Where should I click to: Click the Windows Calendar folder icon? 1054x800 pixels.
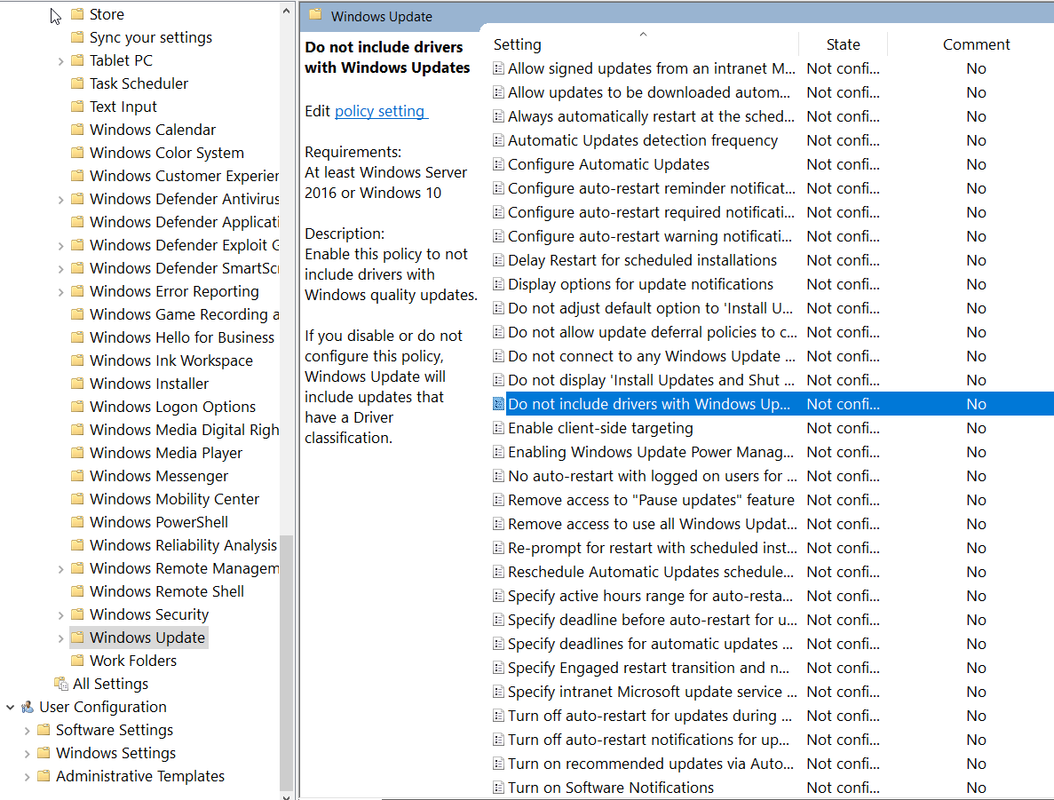(77, 129)
